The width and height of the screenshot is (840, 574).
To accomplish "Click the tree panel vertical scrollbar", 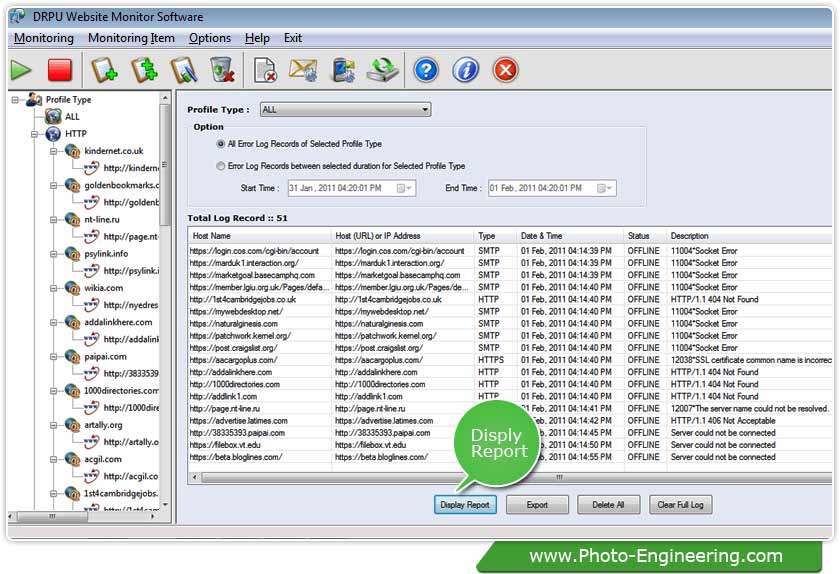I will [x=165, y=302].
